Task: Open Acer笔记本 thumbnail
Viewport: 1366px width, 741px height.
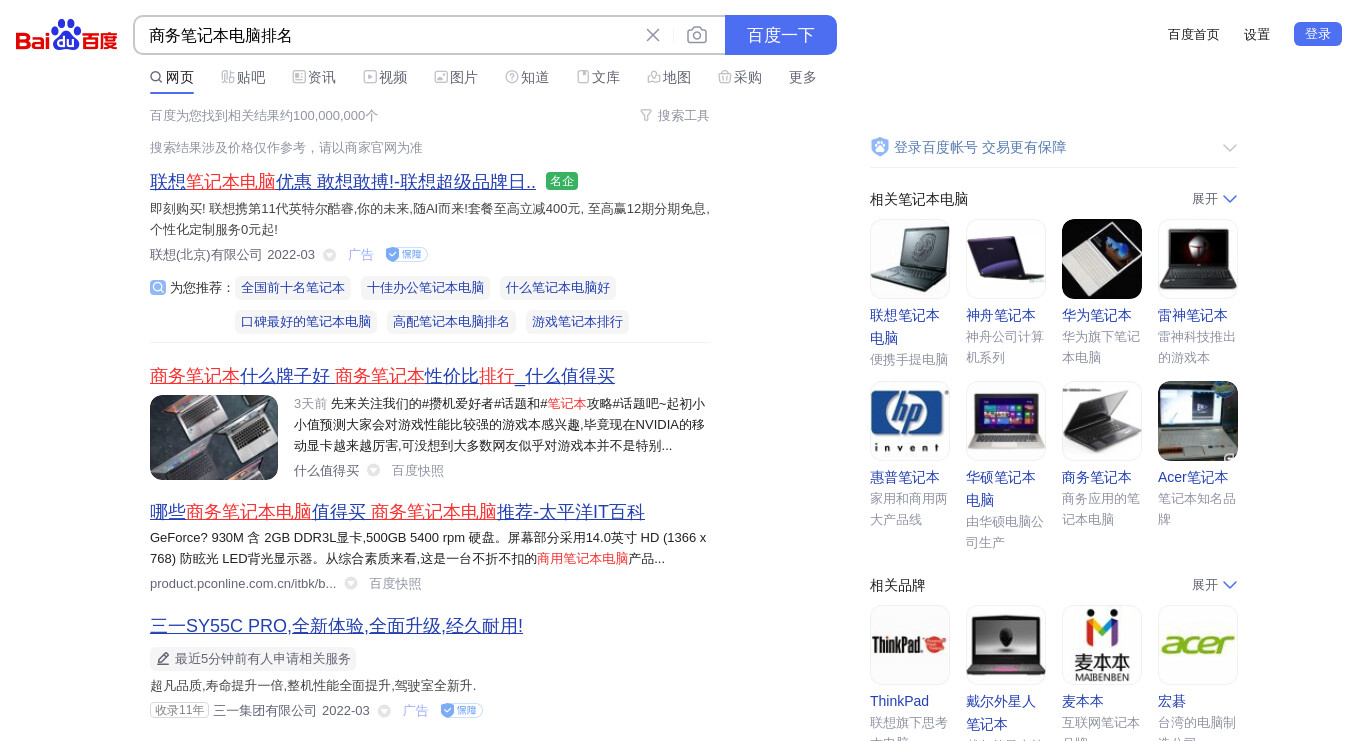Action: pos(1198,421)
